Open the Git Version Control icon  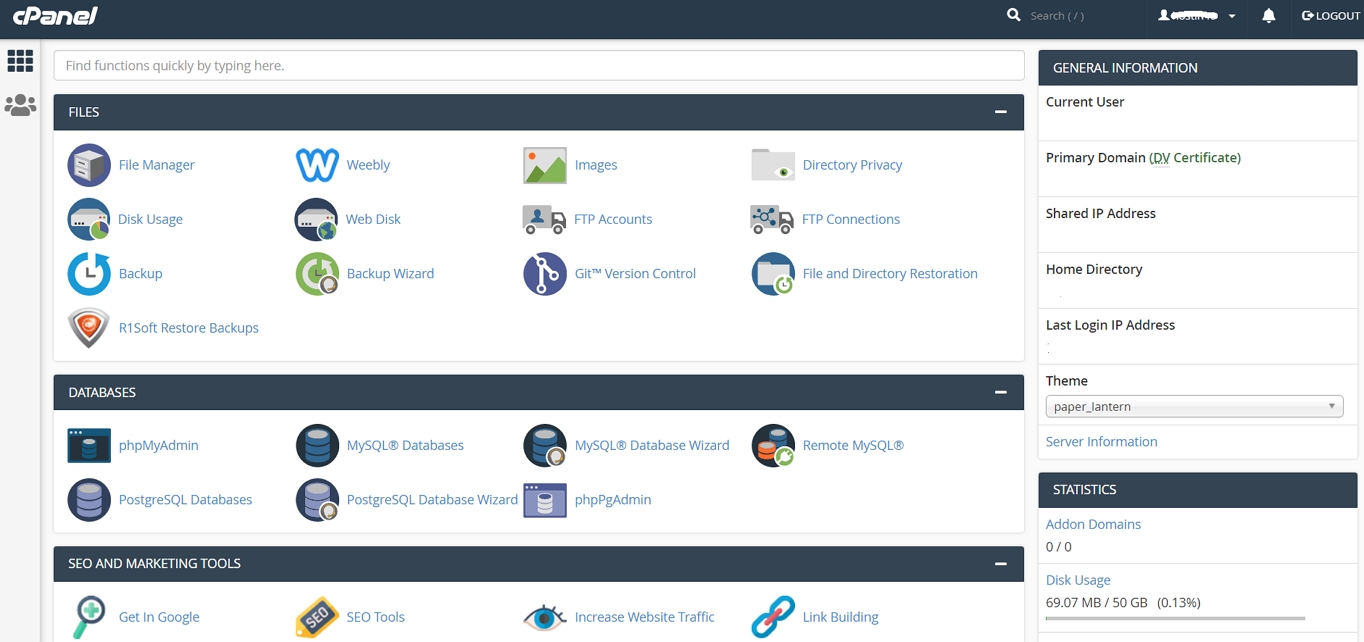pos(545,273)
